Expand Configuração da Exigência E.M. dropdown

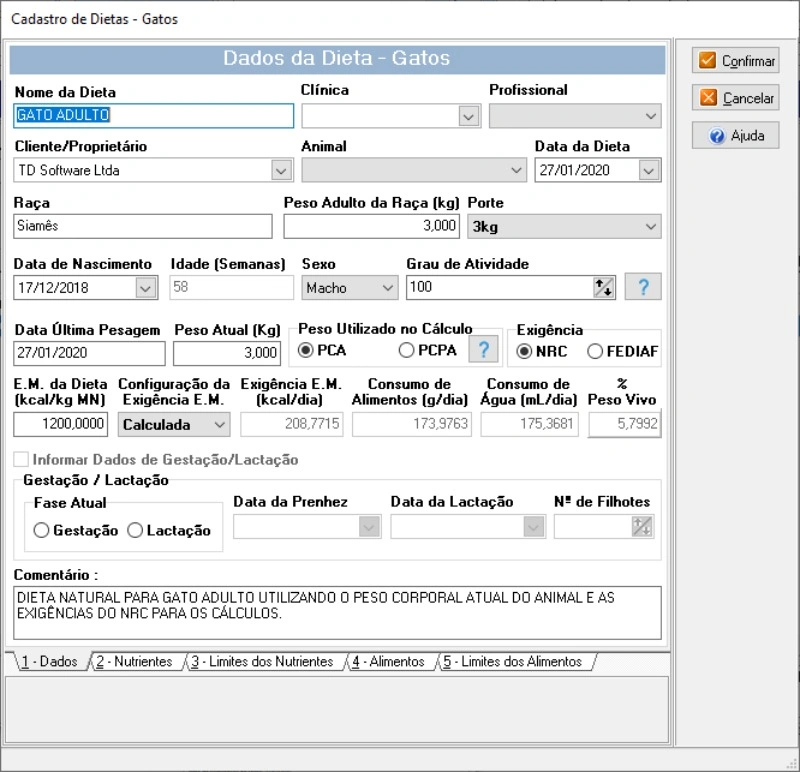click(x=220, y=425)
